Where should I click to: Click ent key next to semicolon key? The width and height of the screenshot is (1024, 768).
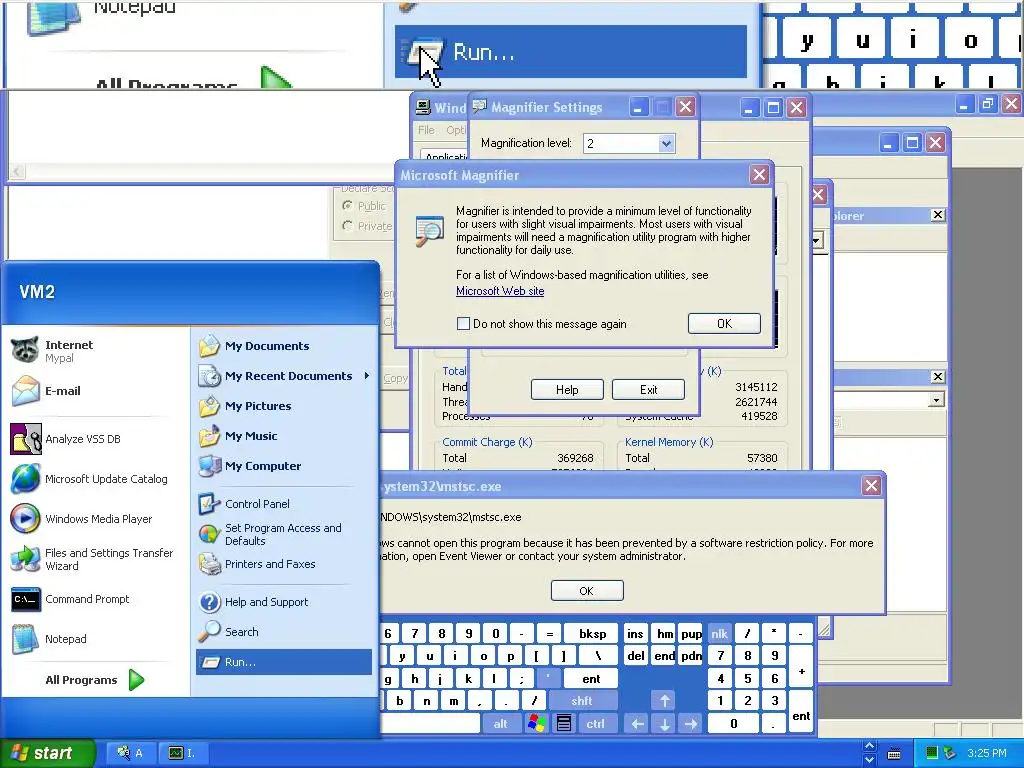tap(591, 679)
